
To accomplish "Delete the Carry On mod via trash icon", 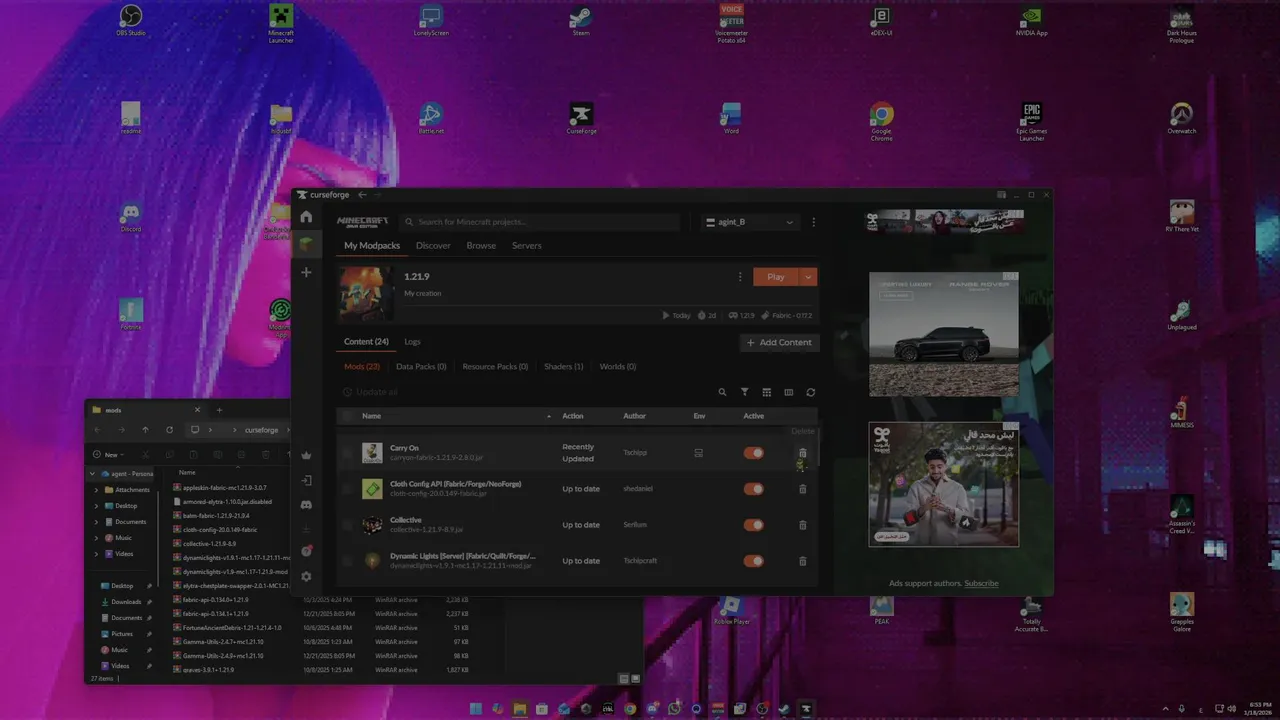I will coord(802,453).
